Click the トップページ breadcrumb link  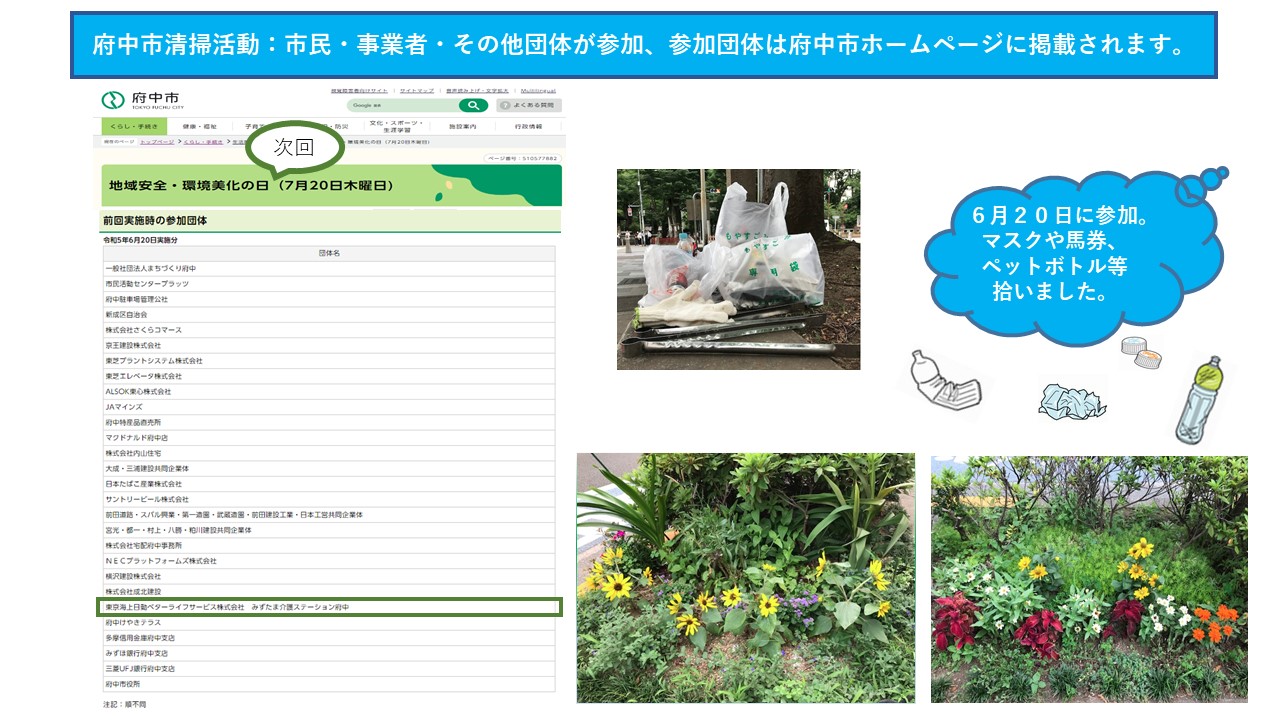(x=156, y=142)
